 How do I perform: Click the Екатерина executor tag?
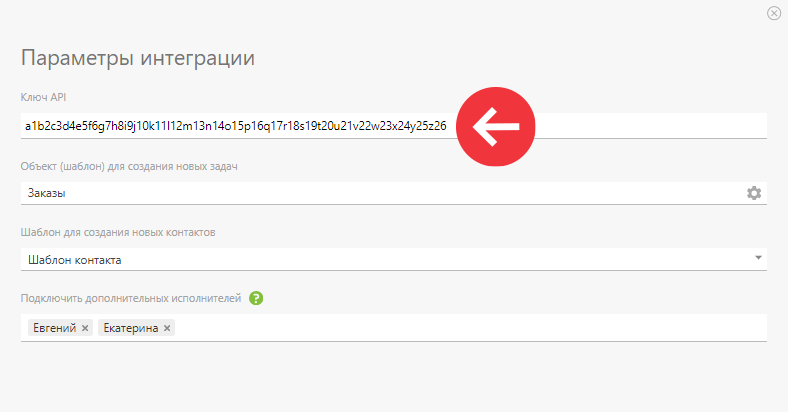136,328
